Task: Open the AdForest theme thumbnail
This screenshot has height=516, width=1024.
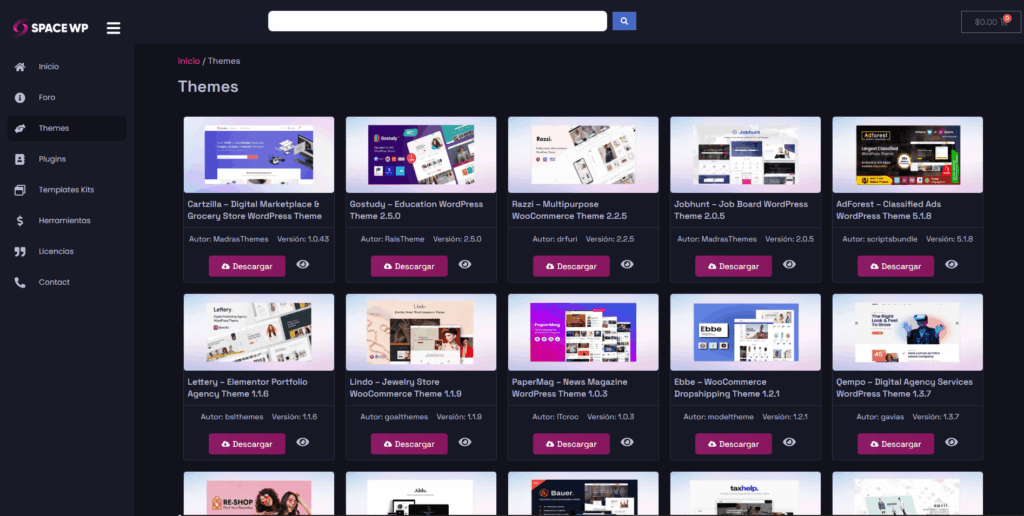Action: 908,155
